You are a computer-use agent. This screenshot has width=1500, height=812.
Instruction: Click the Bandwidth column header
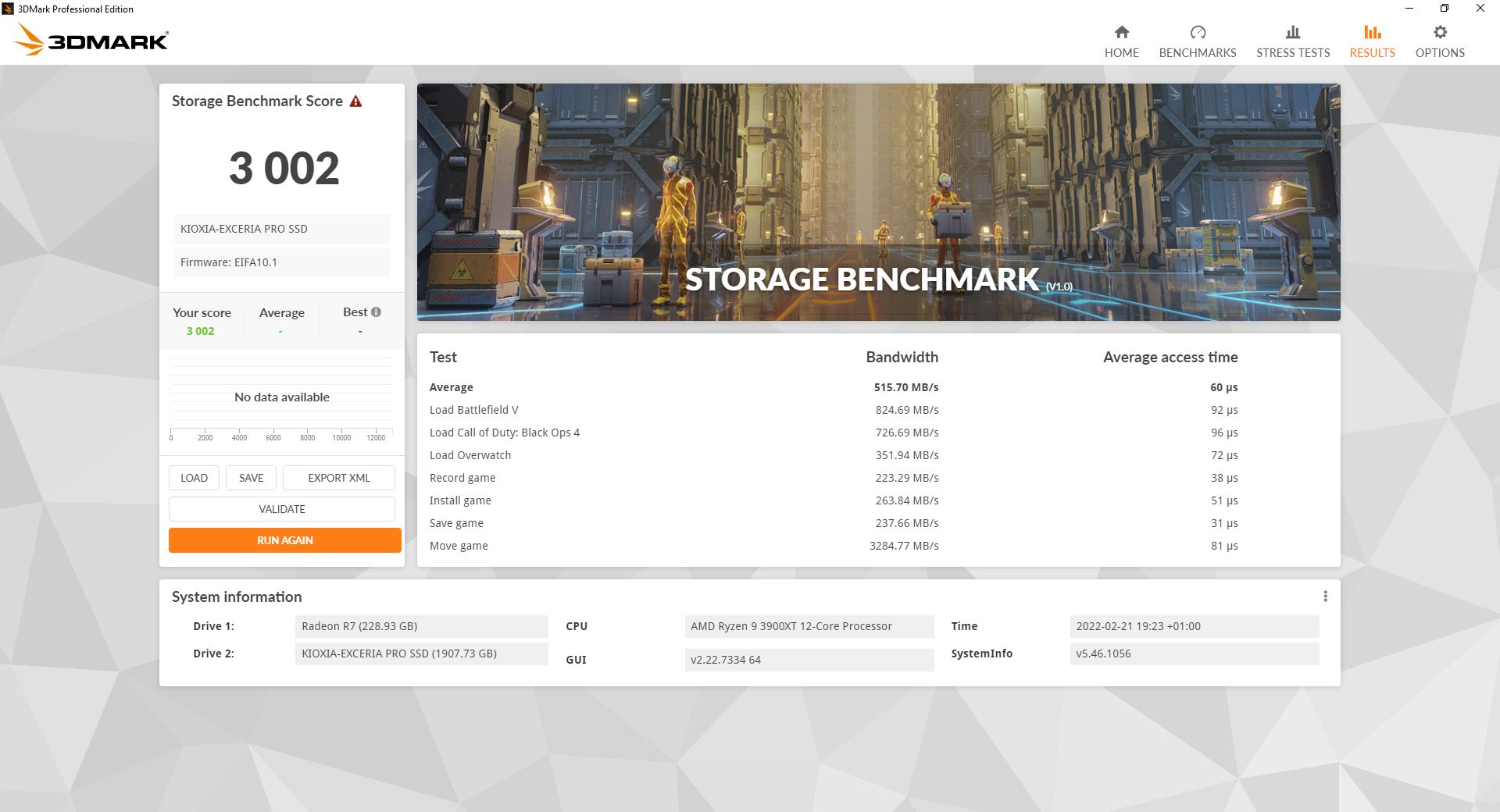902,357
